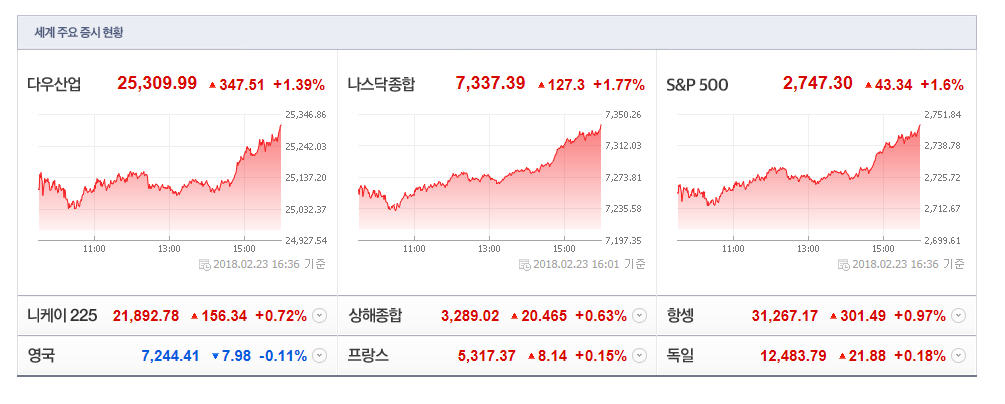Click the 영국 row dropdown arrow
This screenshot has width=1005, height=404.
pyautogui.click(x=319, y=355)
